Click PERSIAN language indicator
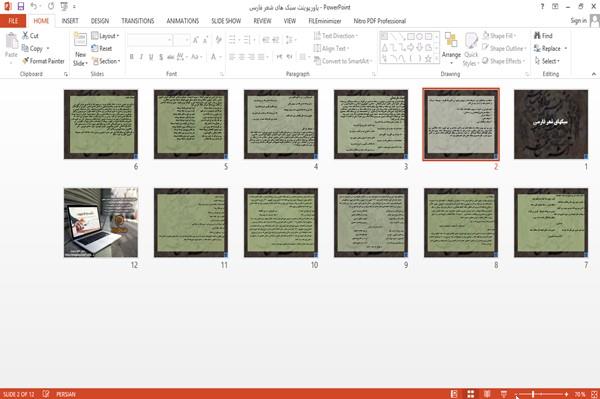Screen dimensions: 600x399 coord(66,394)
